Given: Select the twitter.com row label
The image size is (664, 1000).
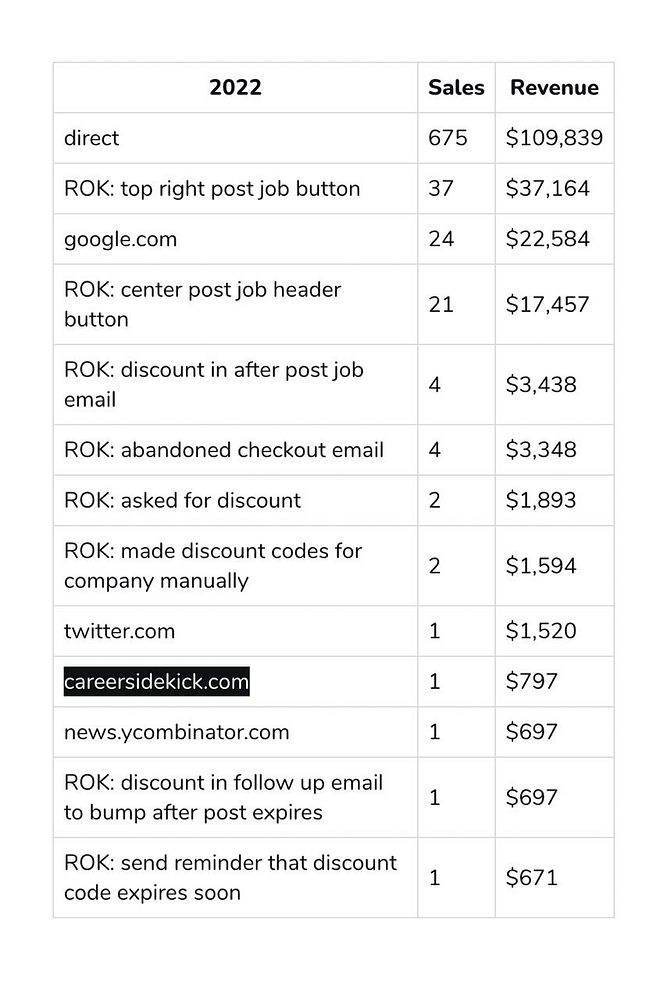Looking at the screenshot, I should point(119,631).
